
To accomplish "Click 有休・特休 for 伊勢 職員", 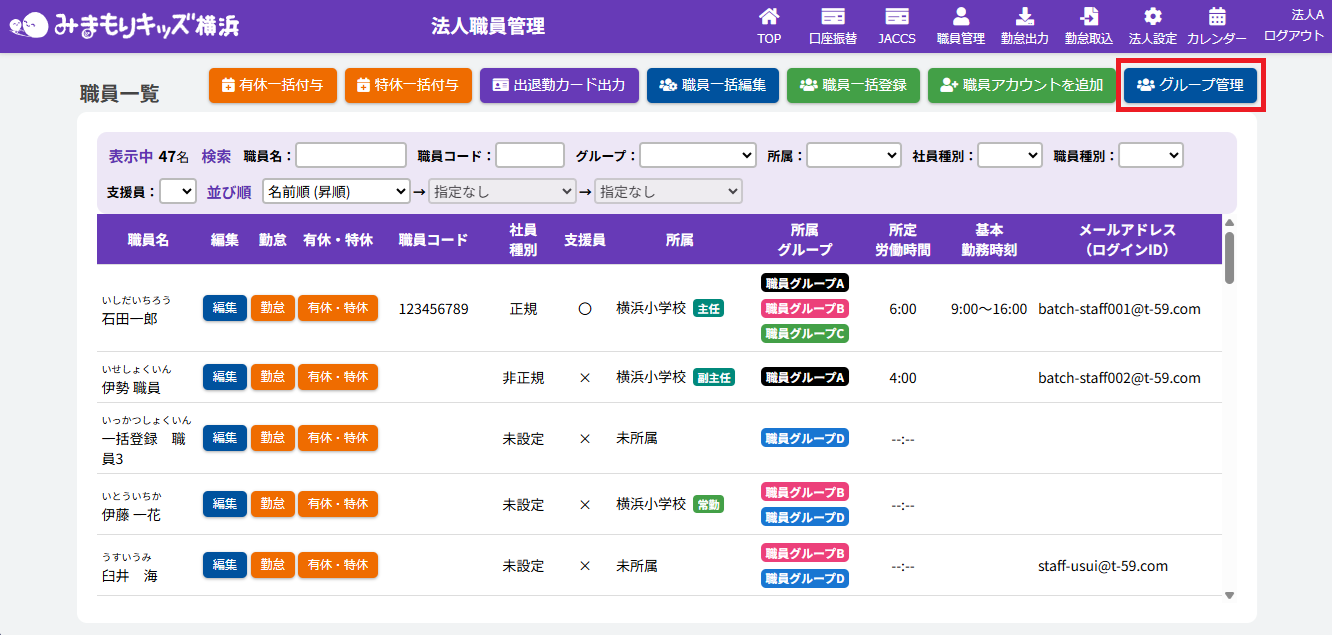I will [338, 377].
